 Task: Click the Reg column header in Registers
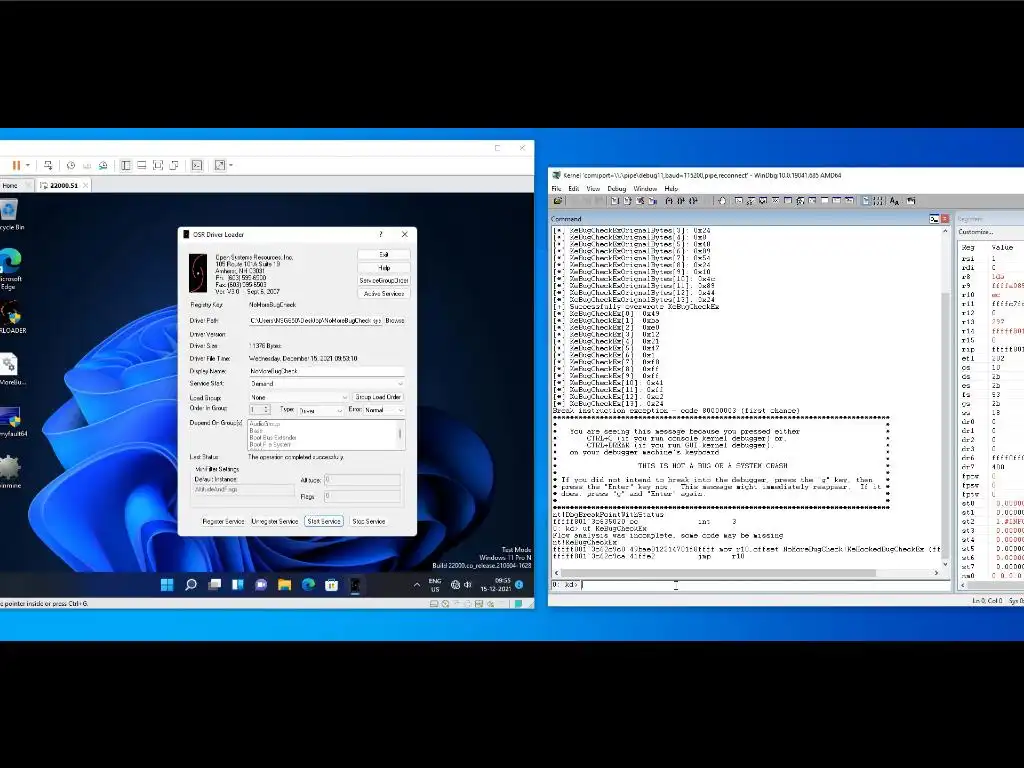point(968,248)
